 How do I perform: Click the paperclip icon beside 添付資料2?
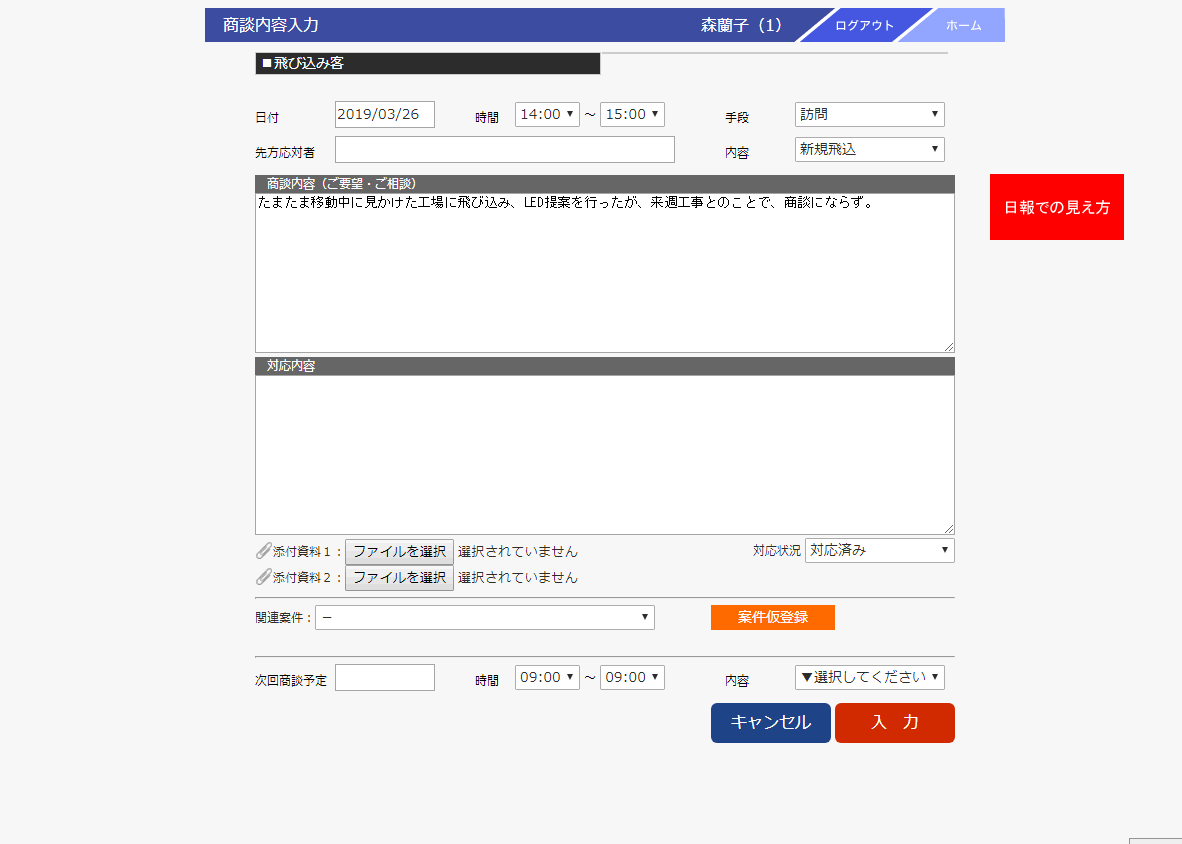pos(263,577)
